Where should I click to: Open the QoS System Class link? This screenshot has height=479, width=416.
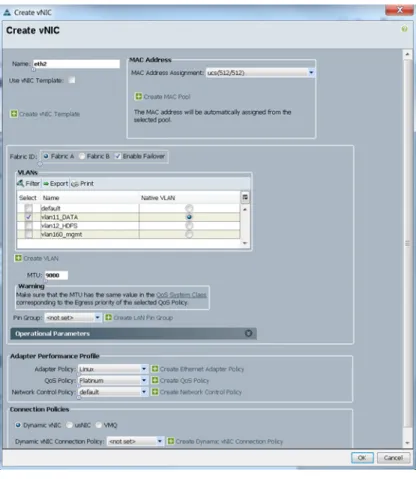tap(181, 295)
